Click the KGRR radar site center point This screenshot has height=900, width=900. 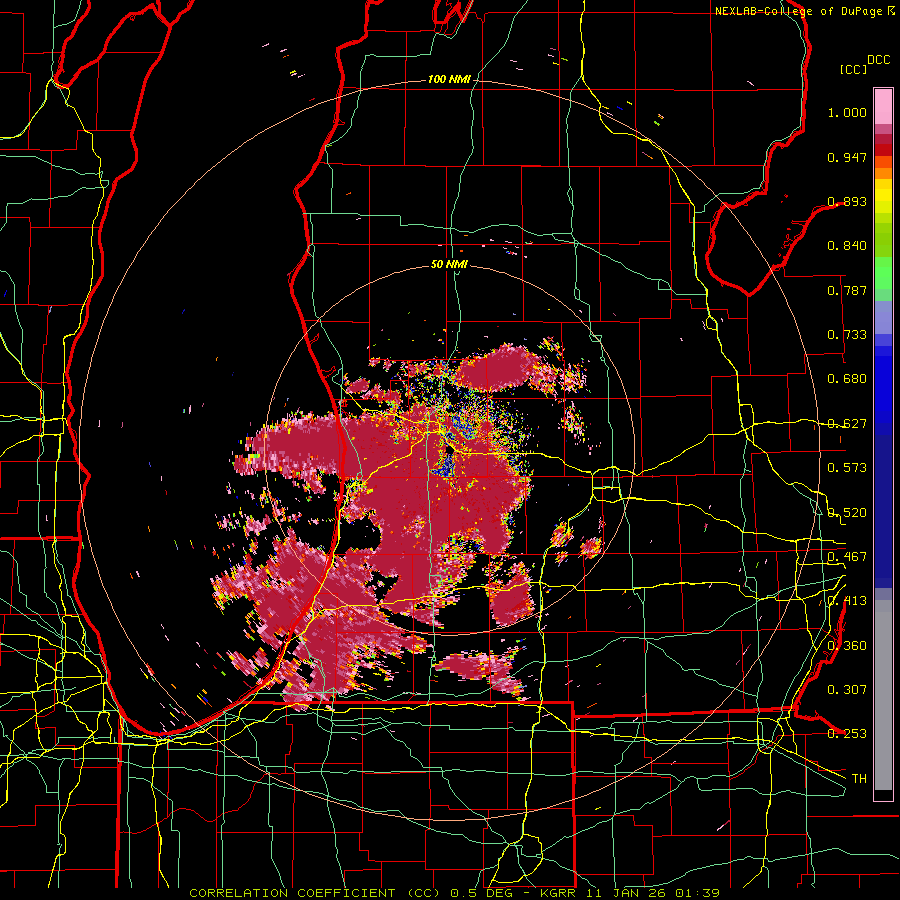click(449, 449)
